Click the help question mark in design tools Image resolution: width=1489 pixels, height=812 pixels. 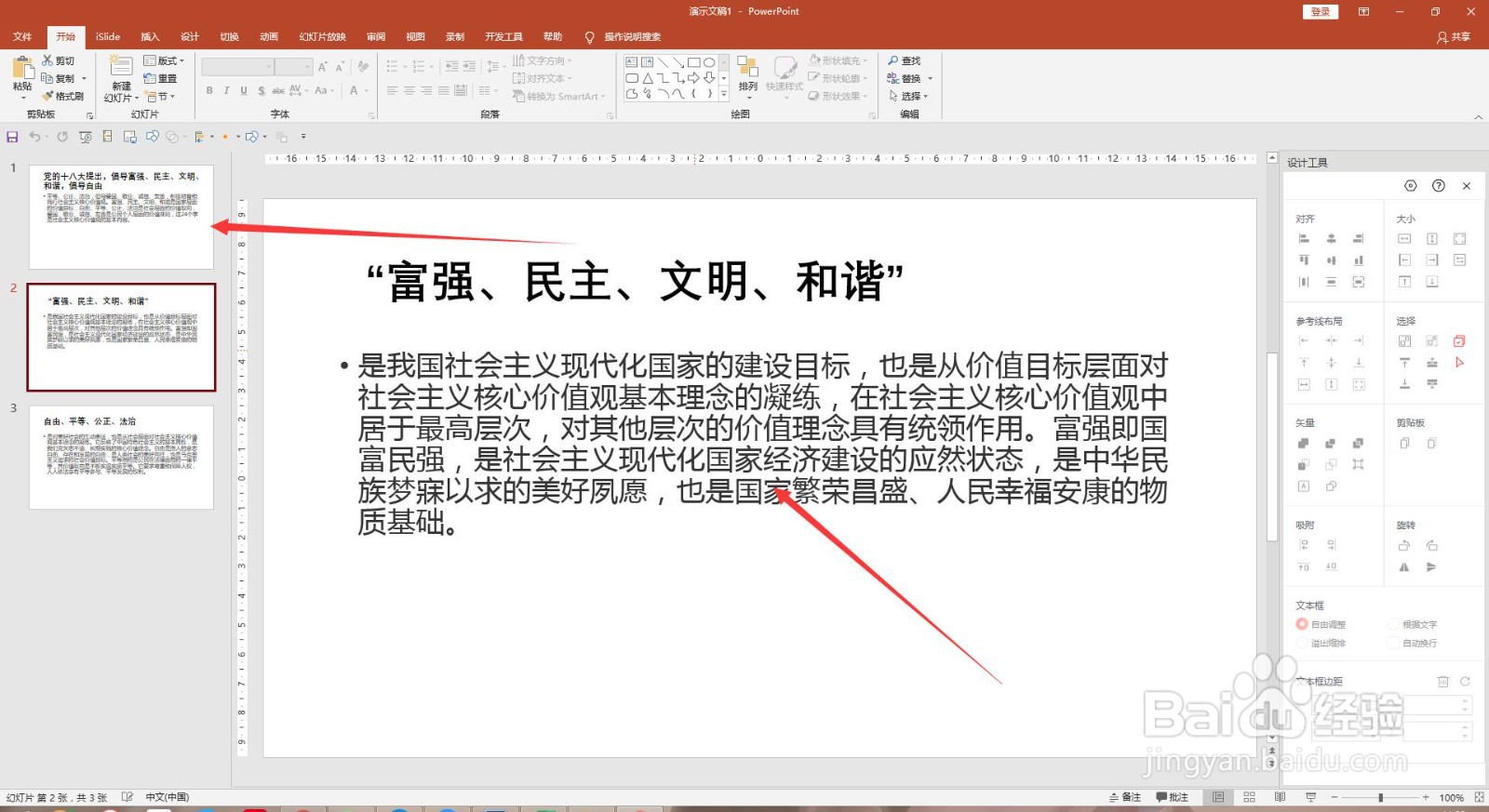(1439, 186)
